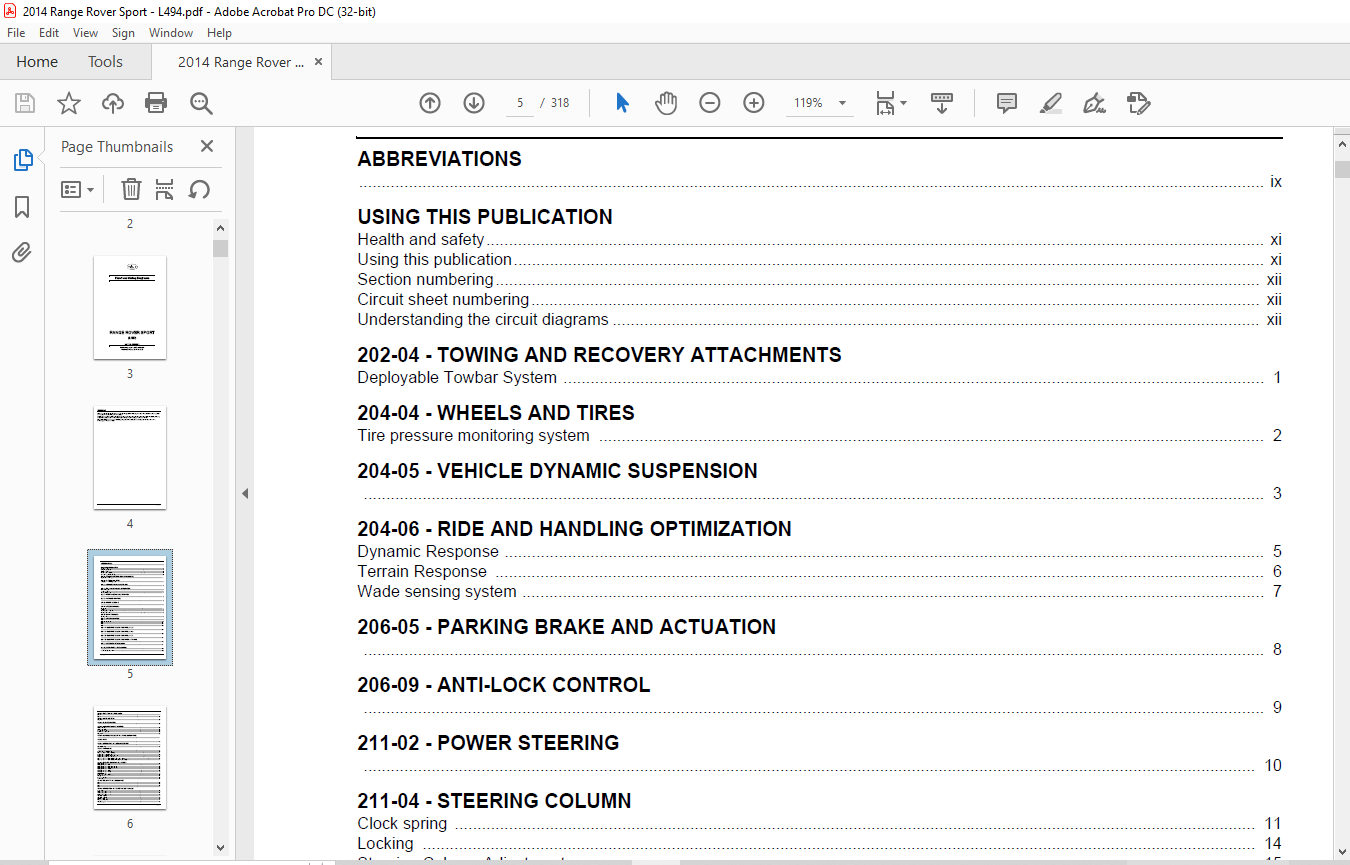Image resolution: width=1350 pixels, height=865 pixels.
Task: Switch to the Home tab
Action: pyautogui.click(x=37, y=62)
